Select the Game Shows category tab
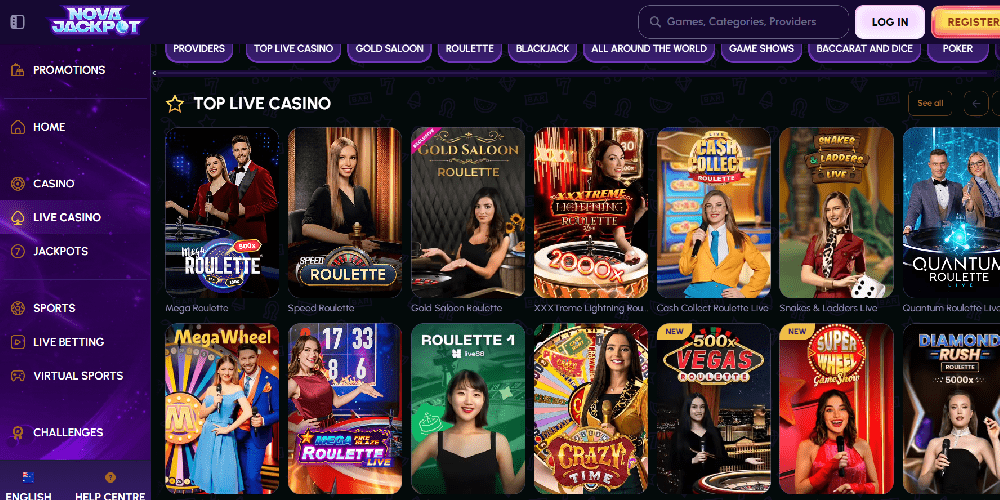This screenshot has height=500, width=1000. click(x=761, y=48)
